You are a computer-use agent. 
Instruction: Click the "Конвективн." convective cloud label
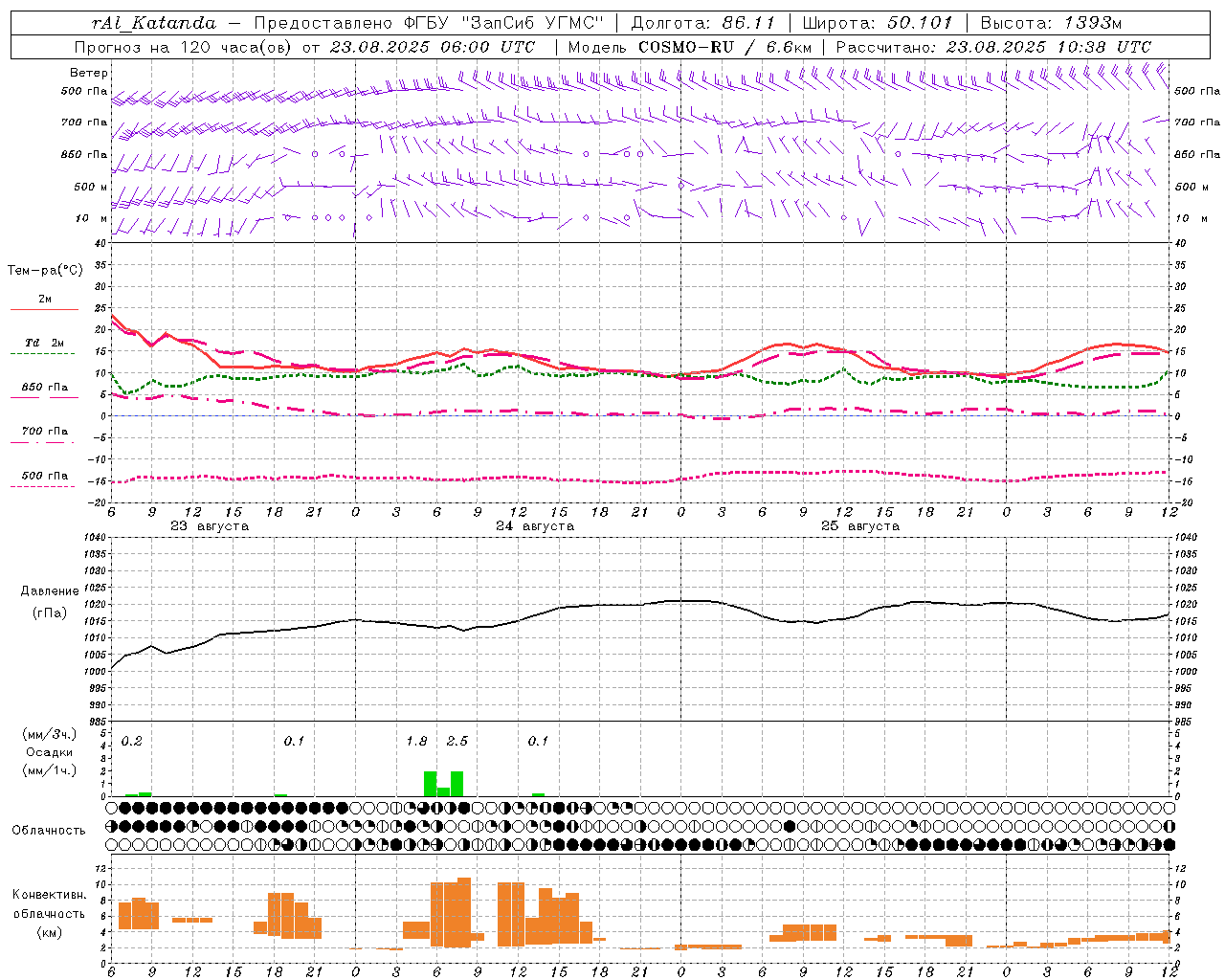tap(49, 895)
